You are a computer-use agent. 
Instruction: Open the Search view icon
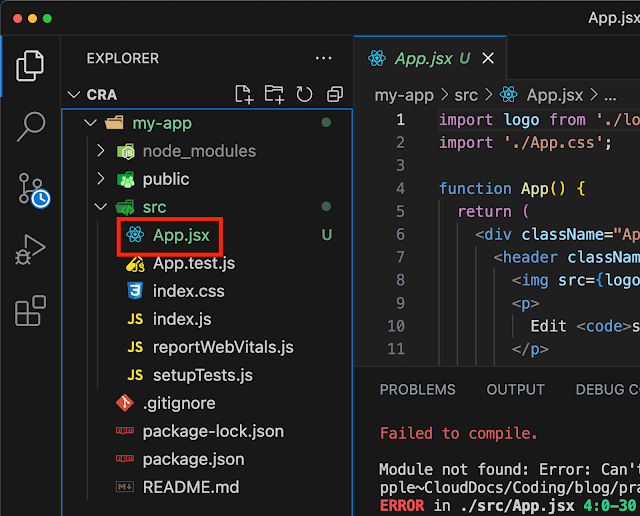coord(30,126)
